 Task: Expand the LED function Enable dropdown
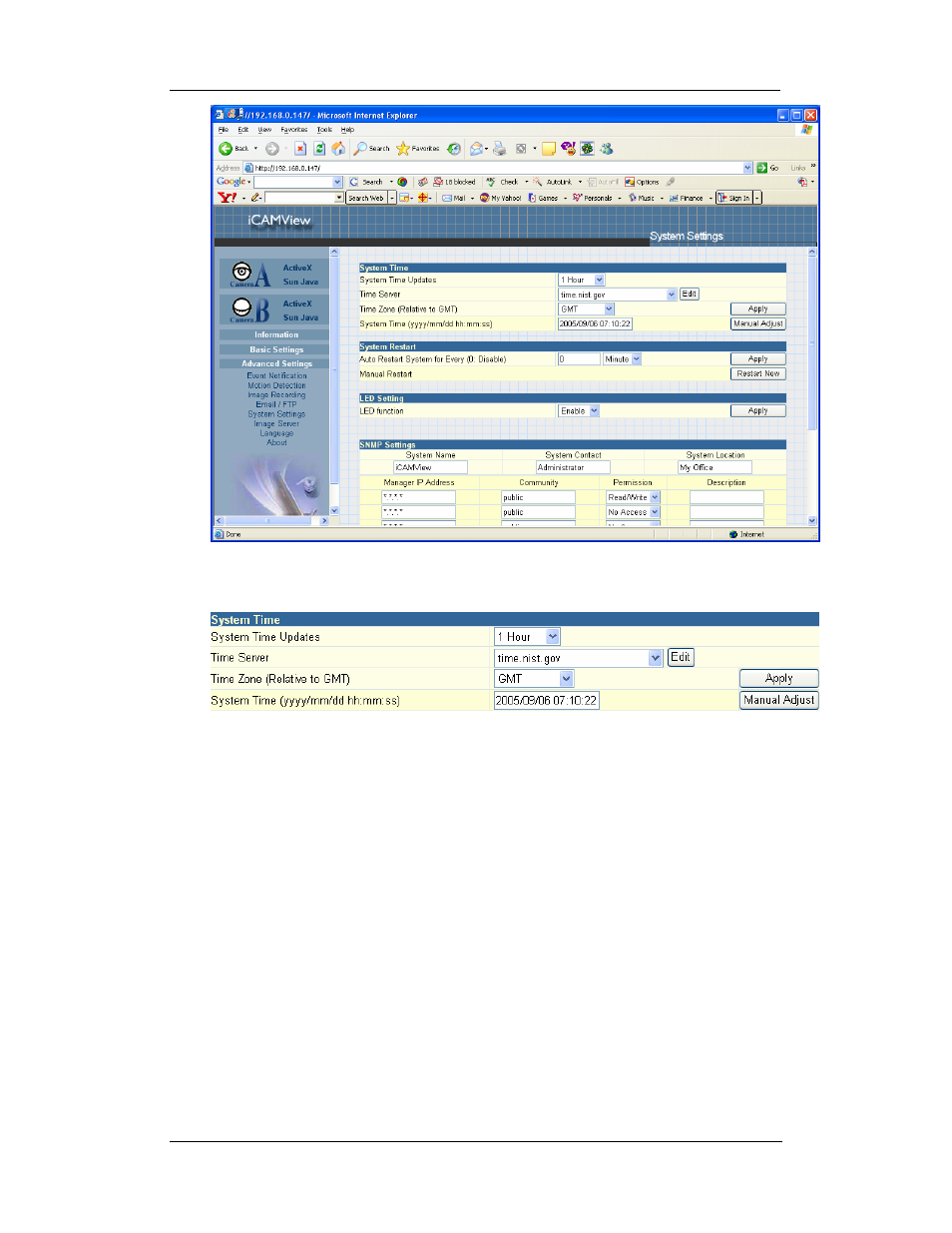click(594, 411)
